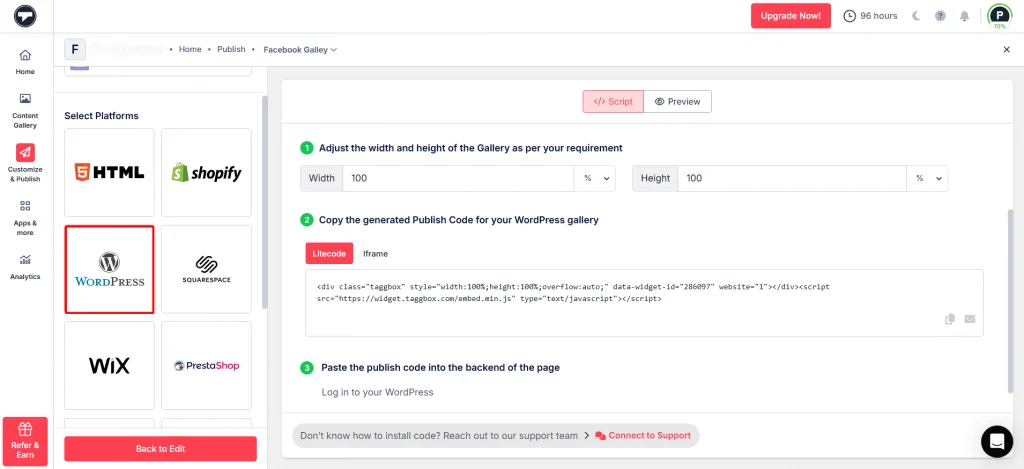
Task: Select the Iframe code tab
Action: click(375, 254)
